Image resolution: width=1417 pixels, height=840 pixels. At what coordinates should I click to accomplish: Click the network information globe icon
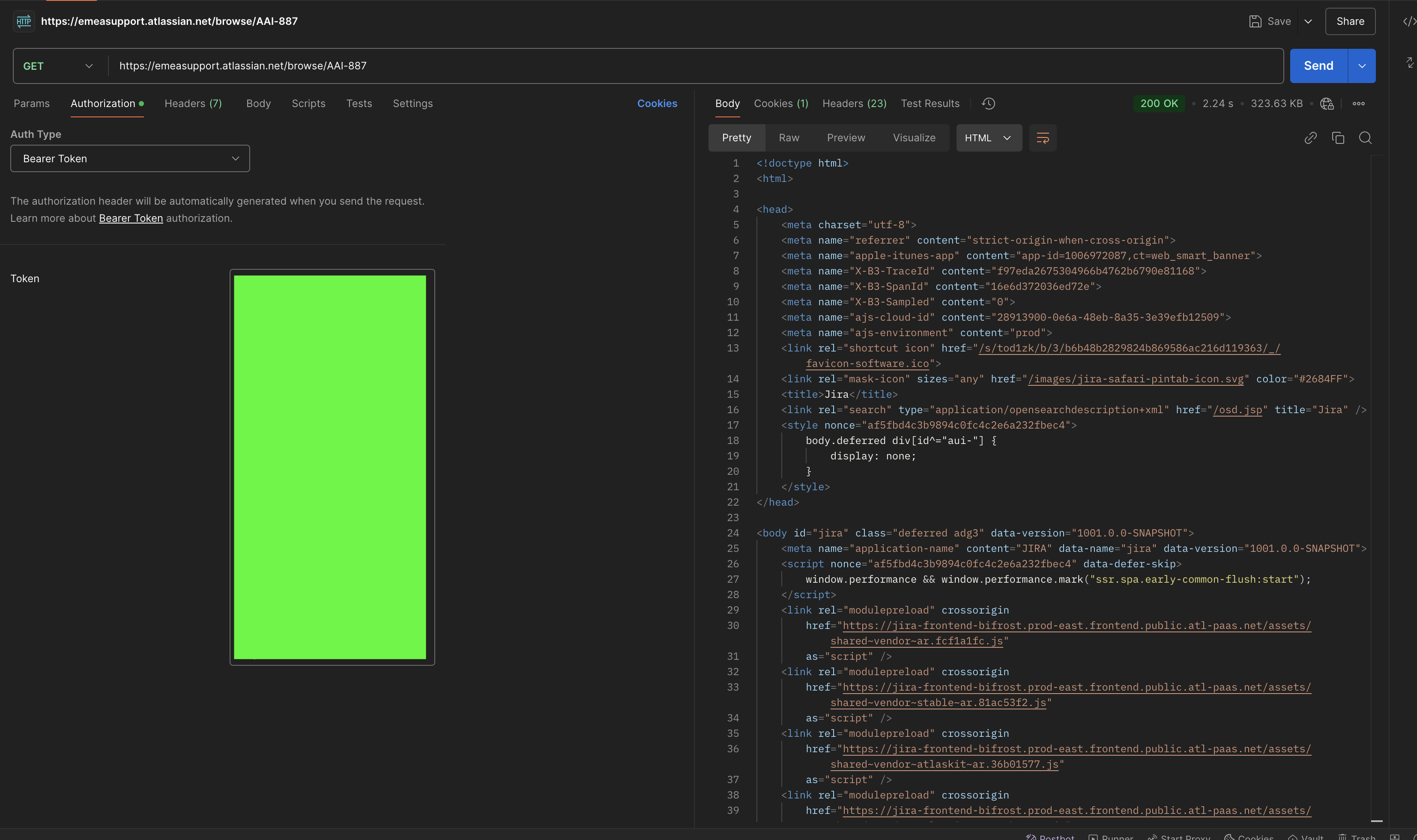(1326, 104)
